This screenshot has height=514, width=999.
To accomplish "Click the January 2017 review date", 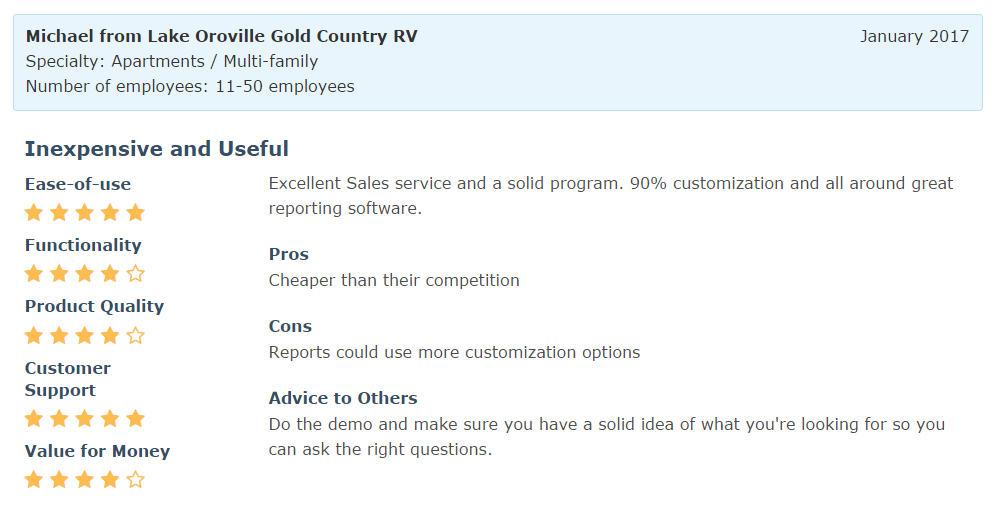I will point(914,37).
